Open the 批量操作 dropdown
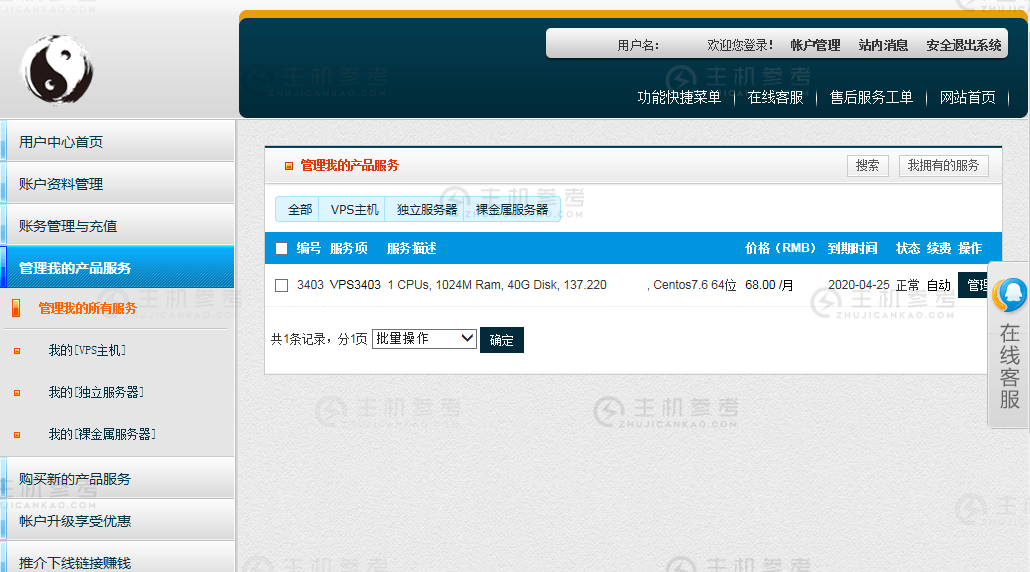This screenshot has width=1030, height=572. click(x=424, y=339)
